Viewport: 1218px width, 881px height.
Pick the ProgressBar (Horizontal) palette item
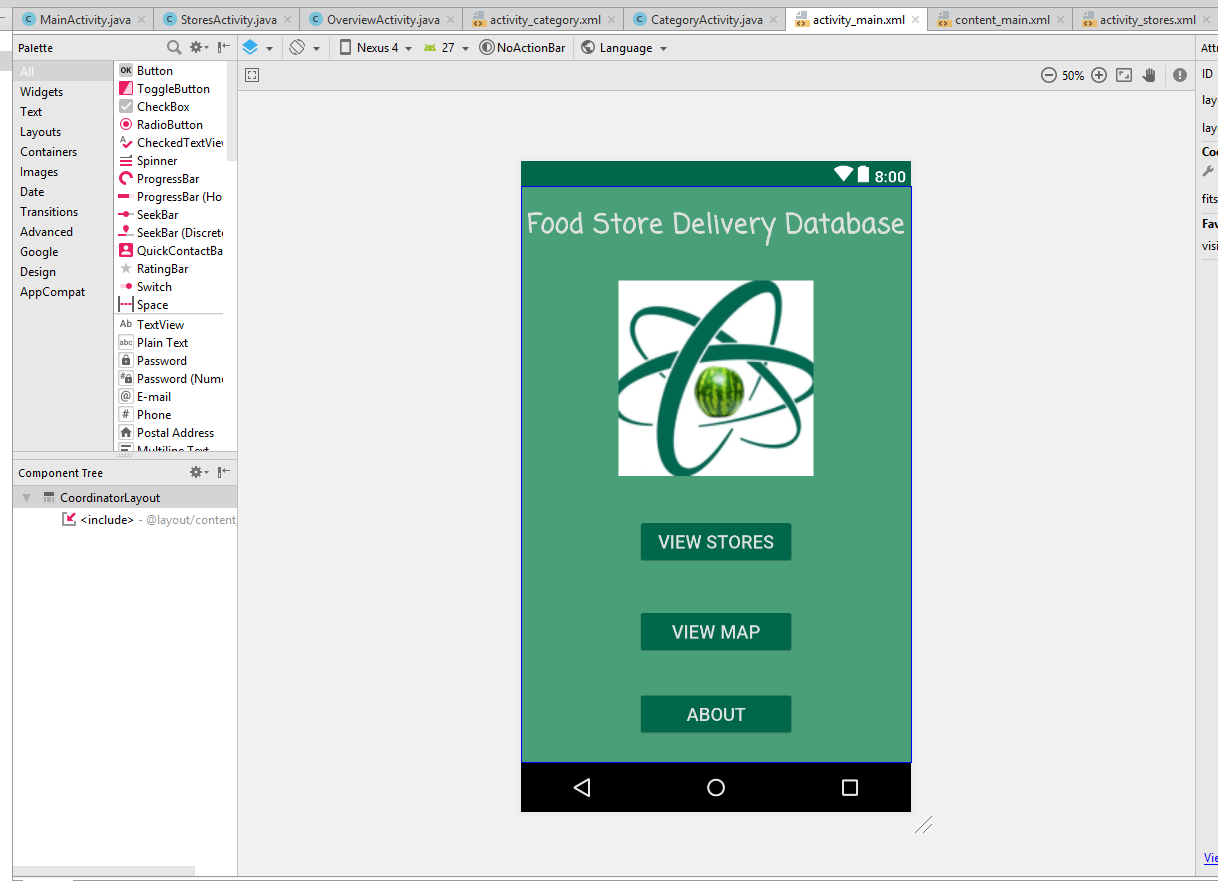coord(171,196)
